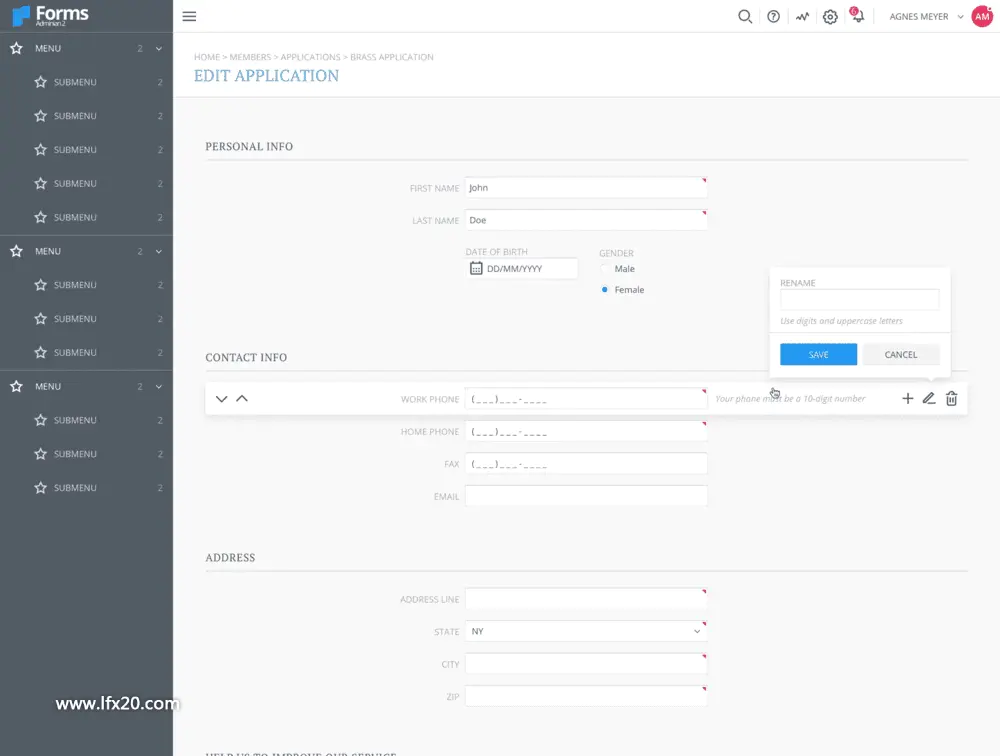1000x756 pixels.
Task: Open the settings gear icon
Action: pyautogui.click(x=830, y=17)
